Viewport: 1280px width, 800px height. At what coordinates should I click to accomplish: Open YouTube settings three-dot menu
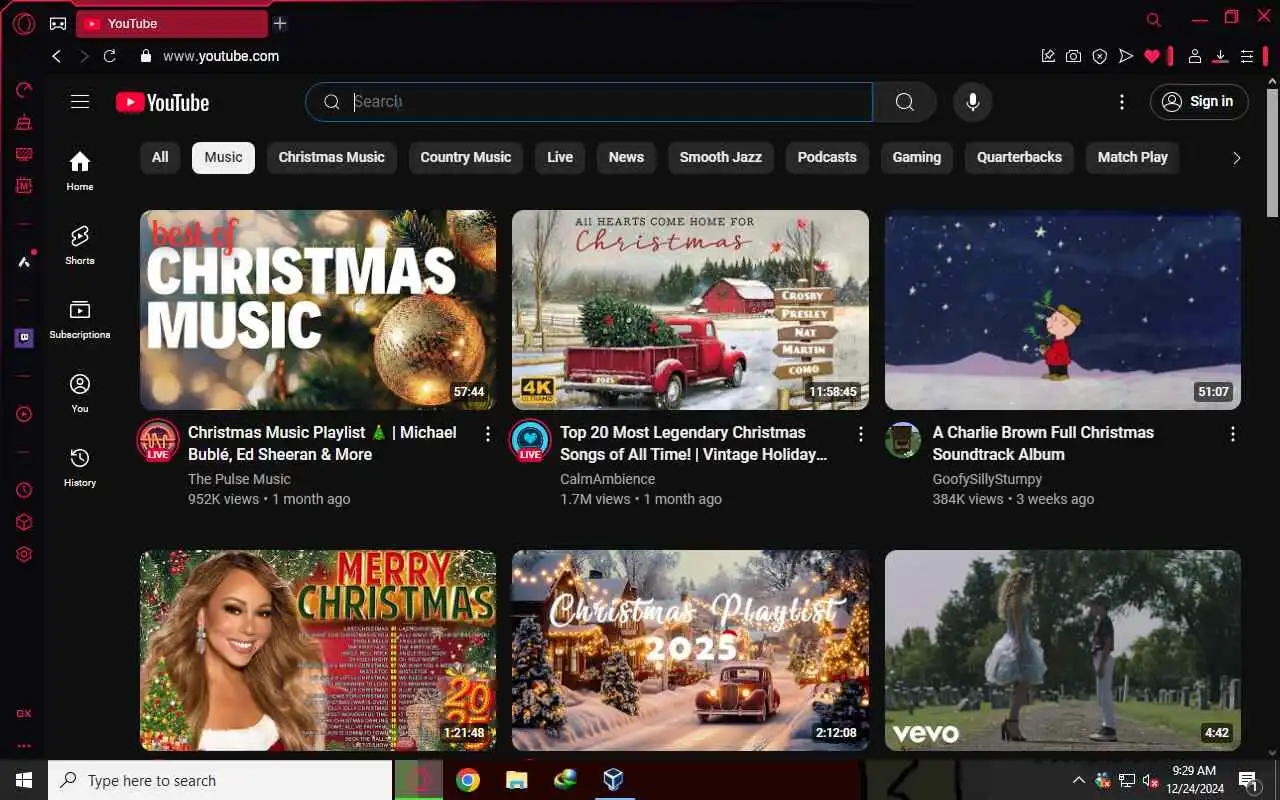(1122, 102)
